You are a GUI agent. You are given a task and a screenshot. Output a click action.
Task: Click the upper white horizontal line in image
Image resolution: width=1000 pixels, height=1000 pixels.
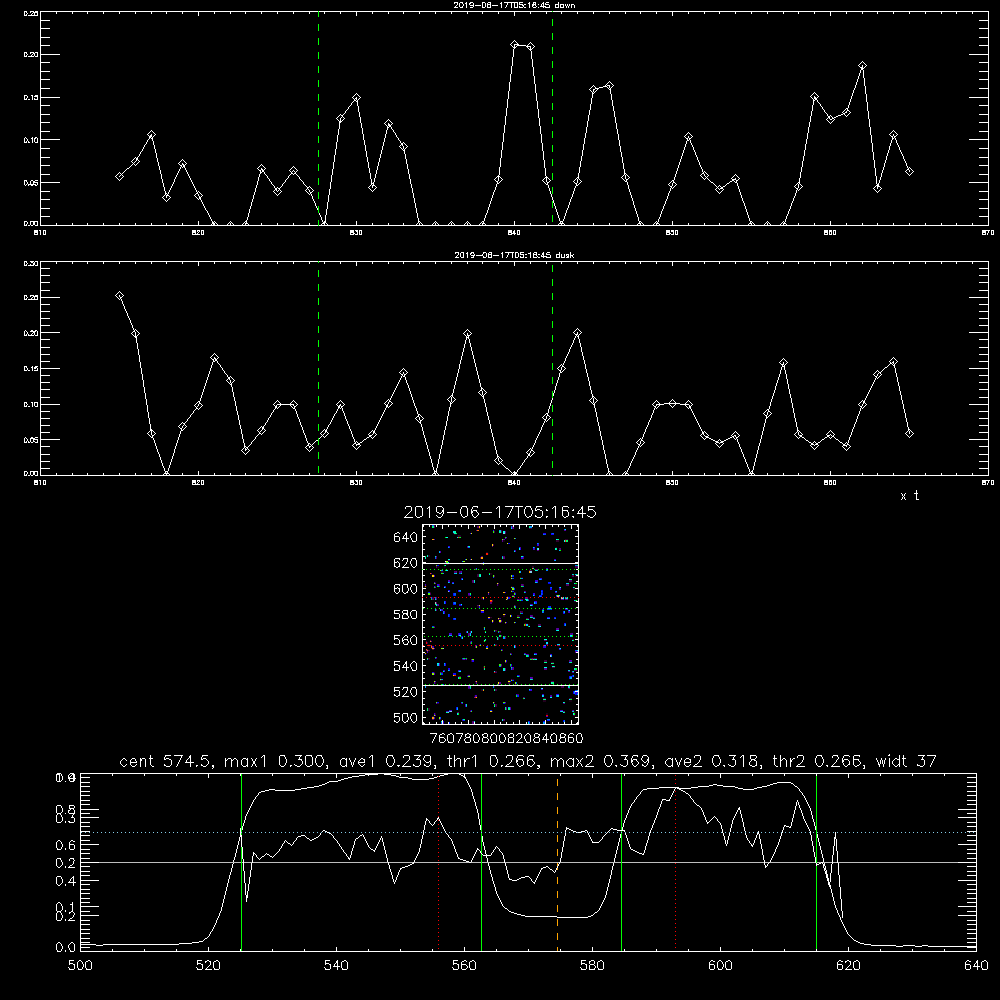[x=500, y=564]
